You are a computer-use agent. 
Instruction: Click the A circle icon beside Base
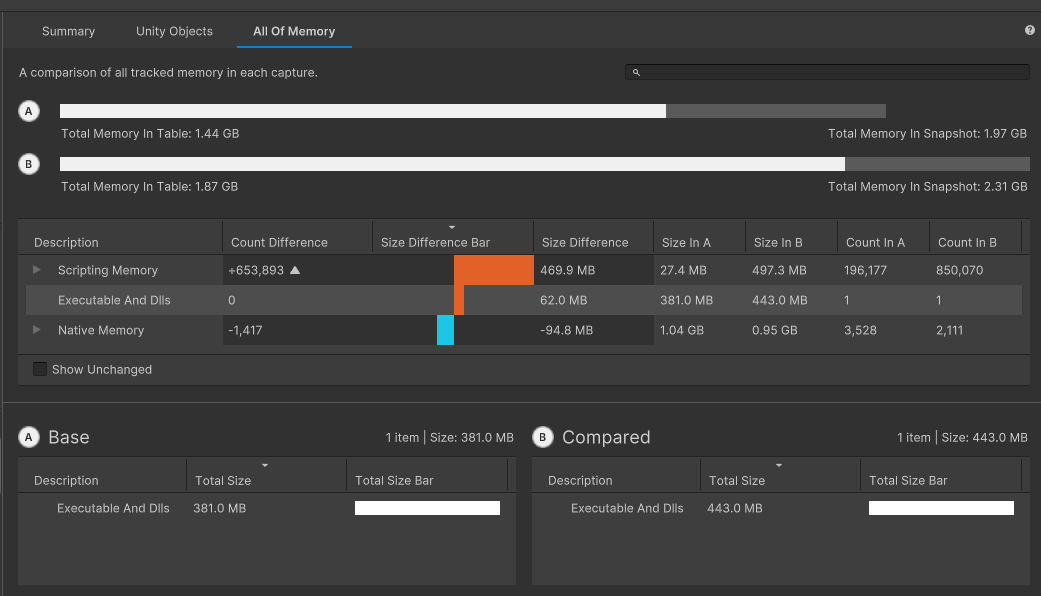[28, 437]
